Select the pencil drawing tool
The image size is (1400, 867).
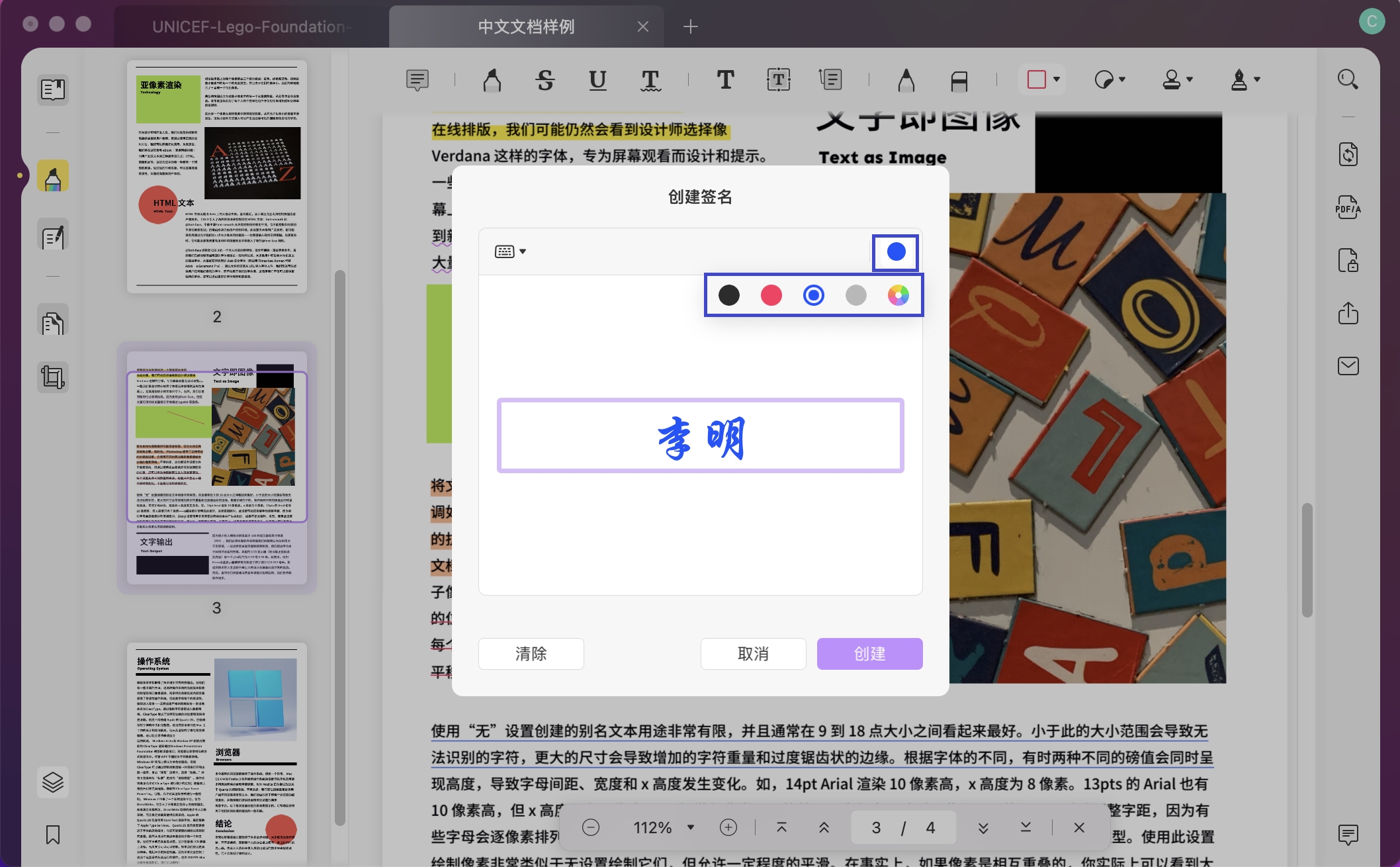tap(906, 80)
